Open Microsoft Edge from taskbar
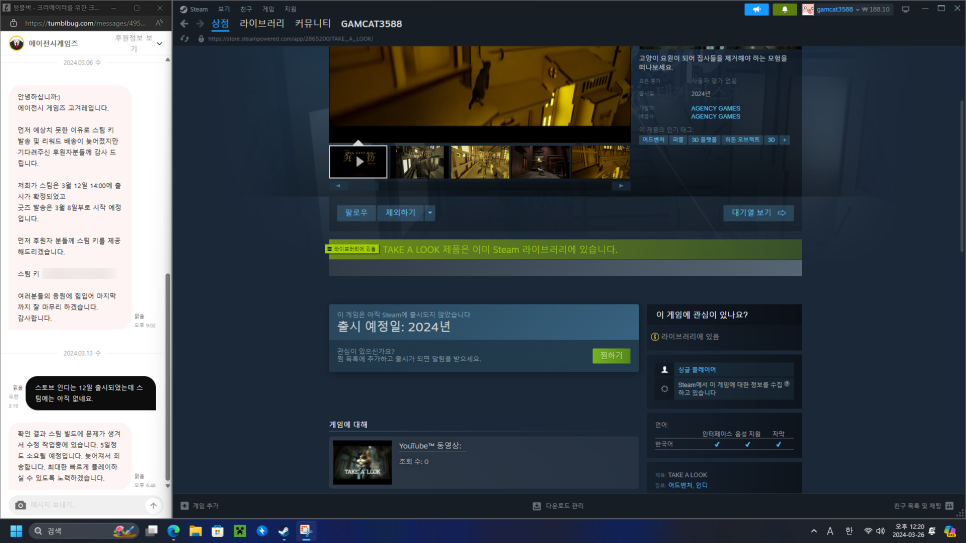This screenshot has height=543, width=966. 174,531
